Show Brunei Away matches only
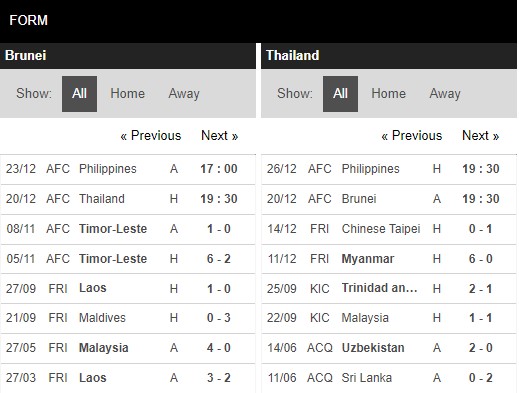Viewport: 519px width, 393px height. pos(184,94)
